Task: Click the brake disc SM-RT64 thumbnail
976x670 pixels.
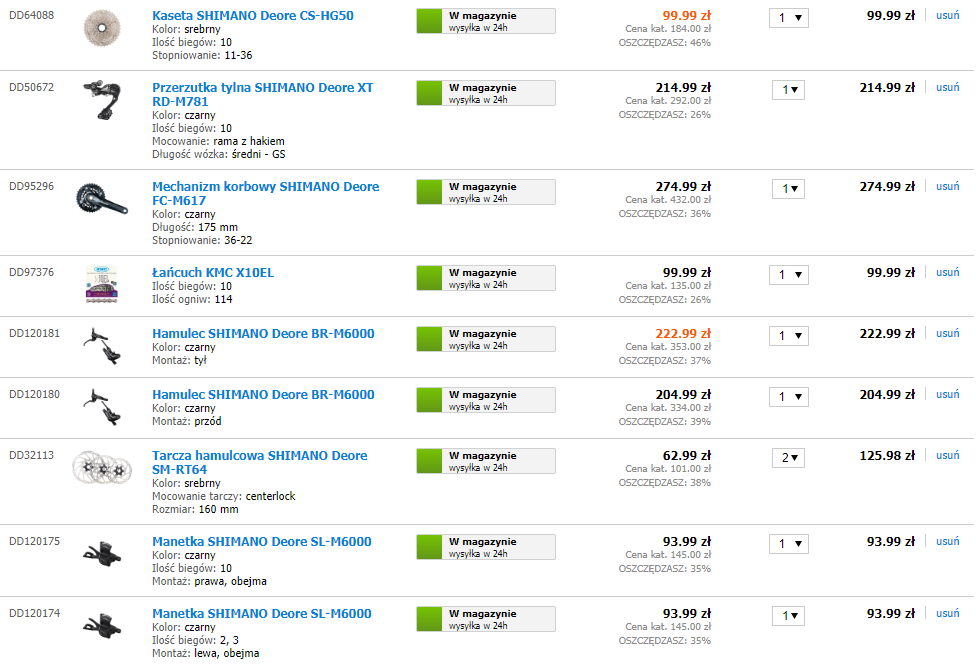Action: tap(102, 468)
